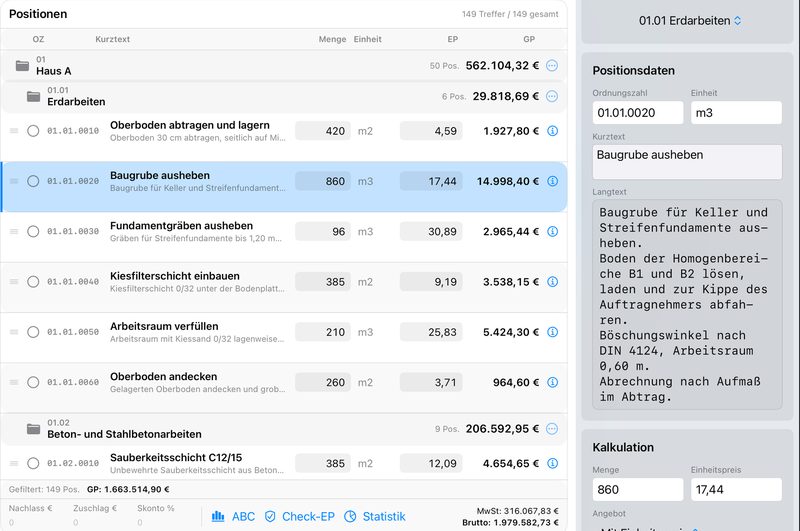Open the Statistik view

point(374,517)
